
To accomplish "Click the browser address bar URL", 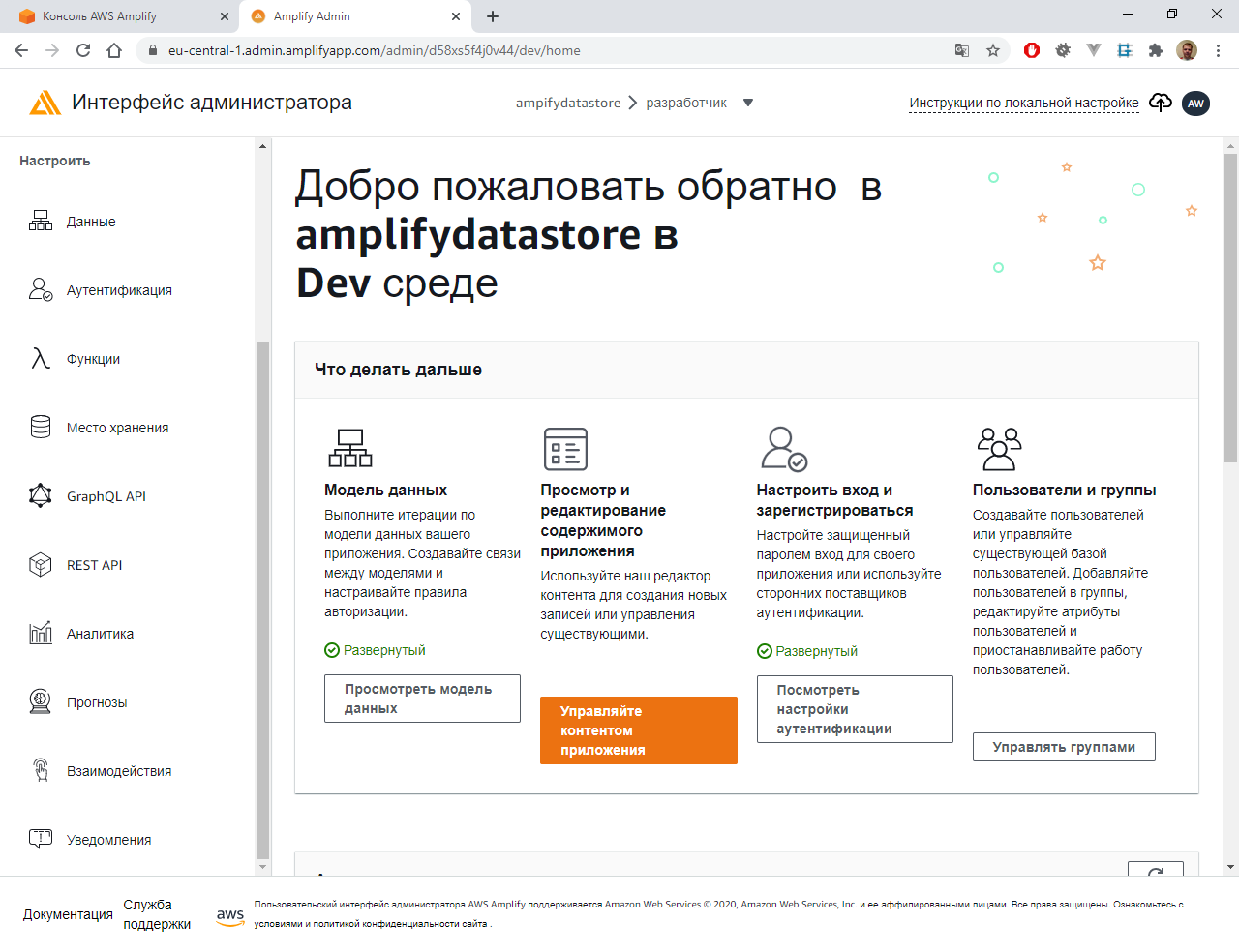I will pos(374,50).
